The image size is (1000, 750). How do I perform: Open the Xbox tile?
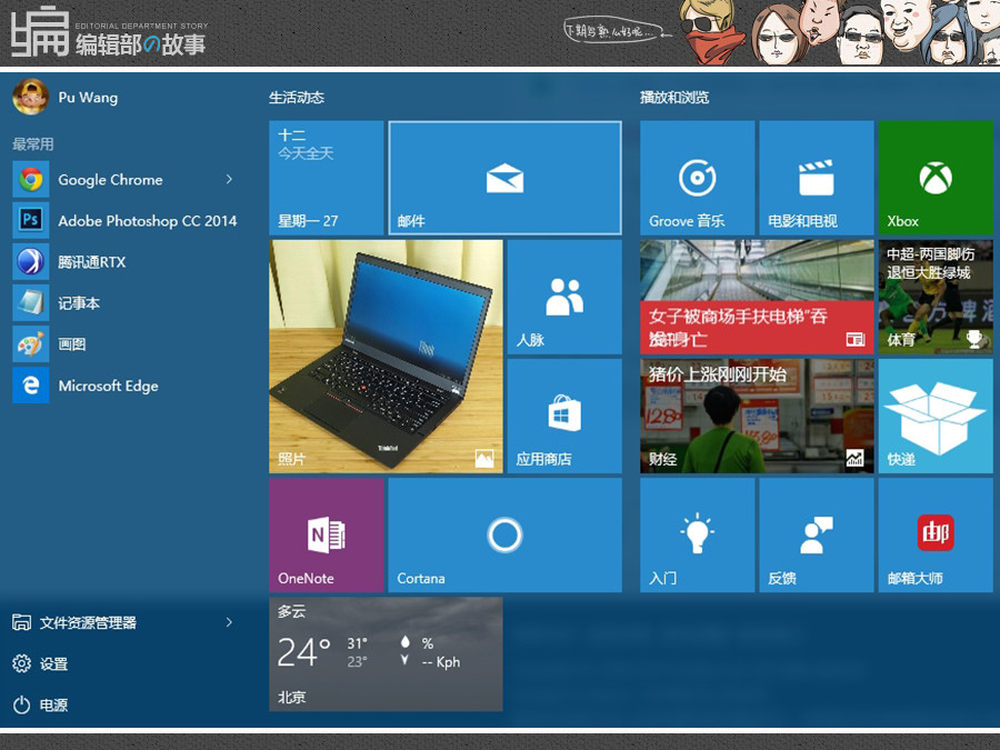[x=935, y=178]
